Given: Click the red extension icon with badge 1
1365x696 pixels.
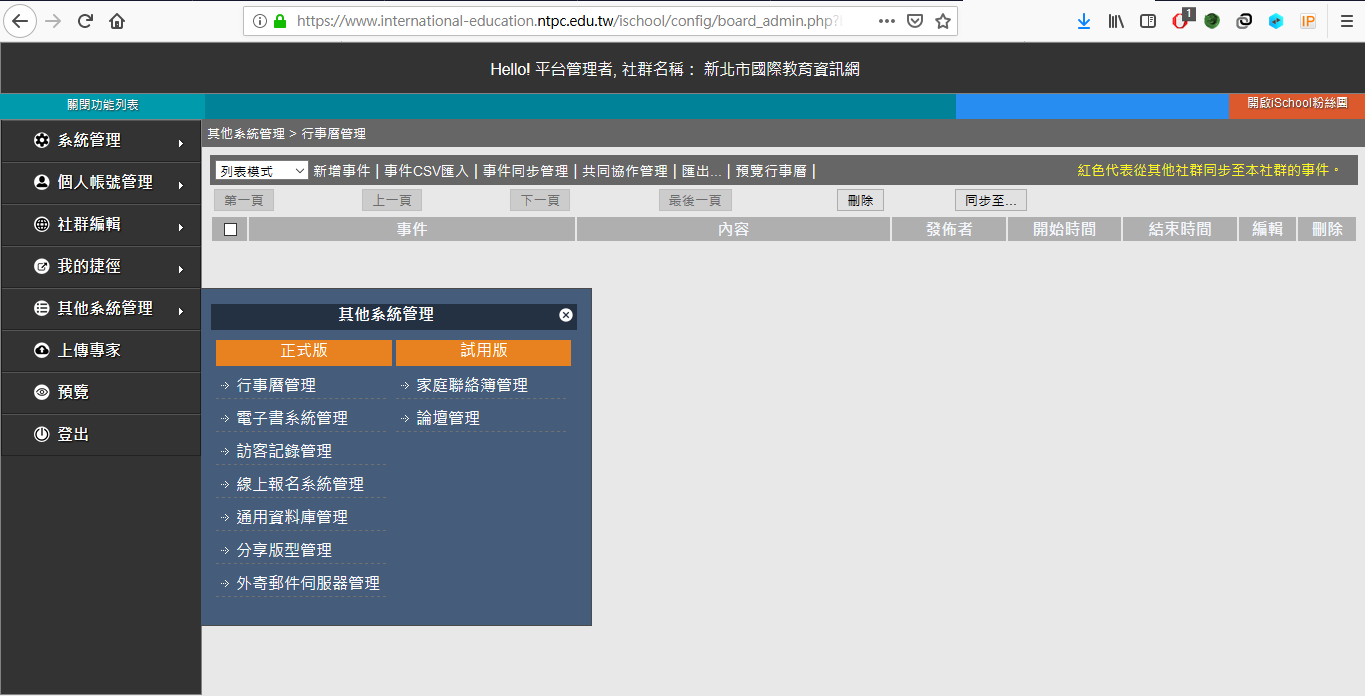Looking at the screenshot, I should 1181,20.
